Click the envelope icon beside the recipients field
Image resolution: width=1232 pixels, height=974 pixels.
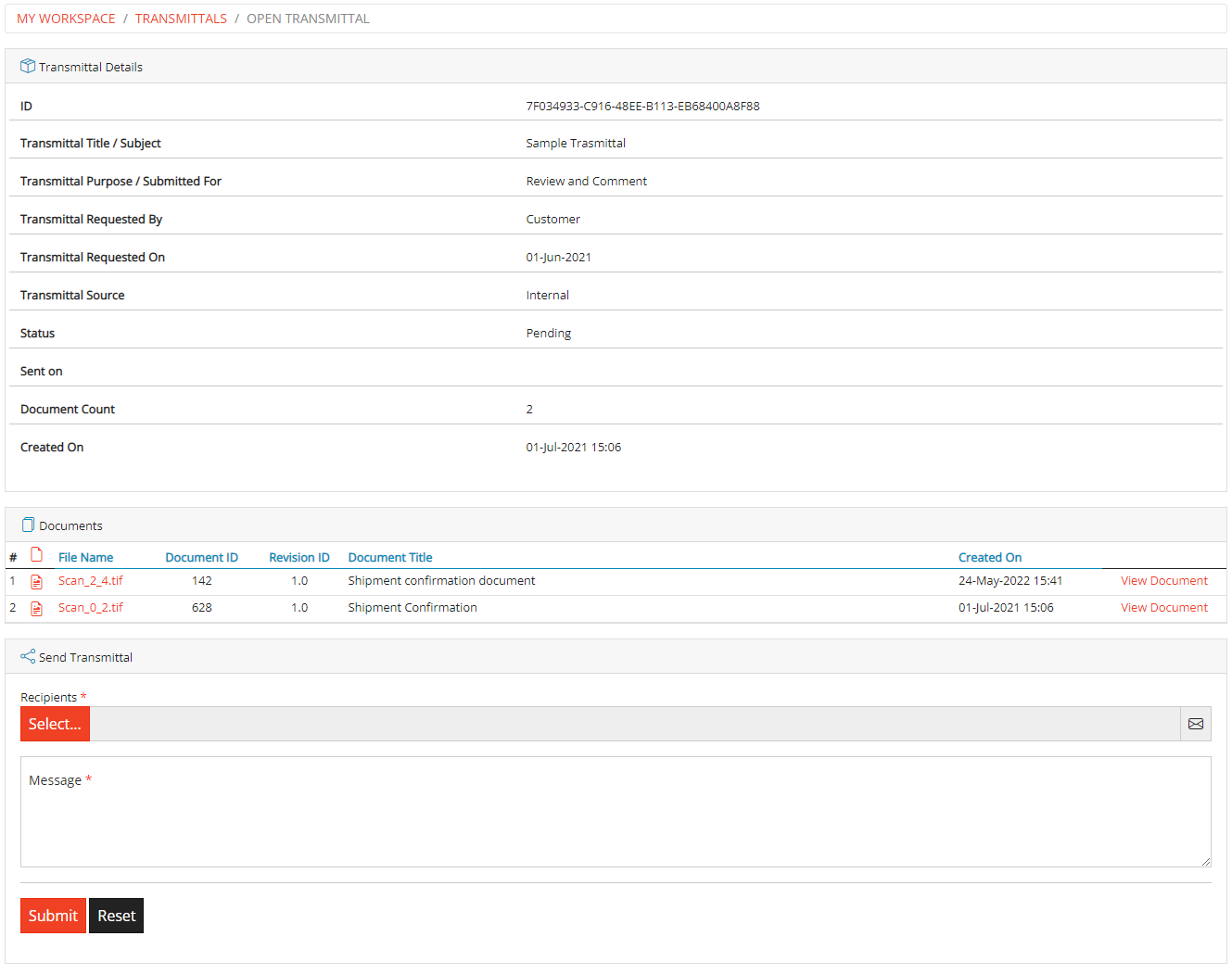pyautogui.click(x=1195, y=724)
